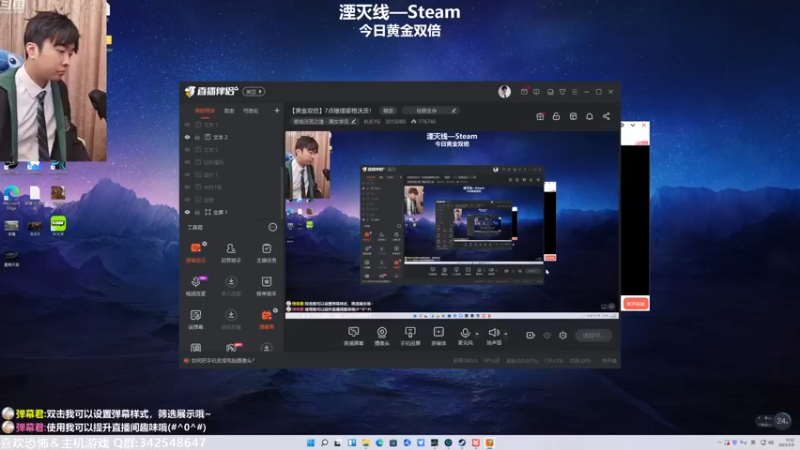800x450 pixels.
Task: Toggle the mode pill next to the logo
Action: pyautogui.click(x=254, y=92)
